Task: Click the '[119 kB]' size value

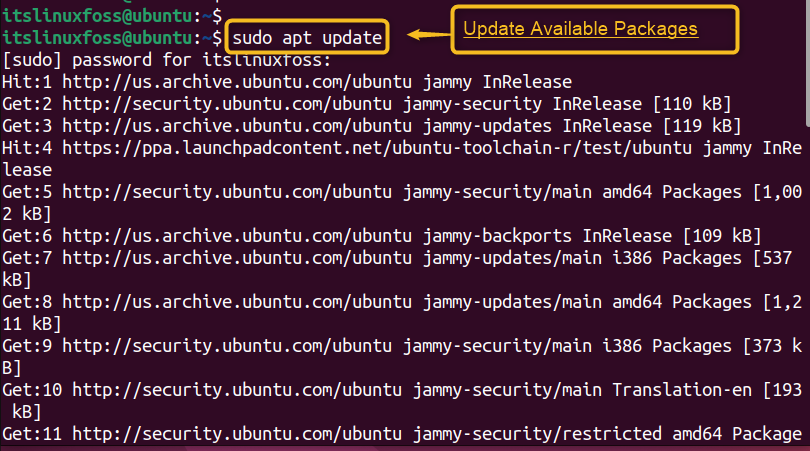Action: click(x=702, y=126)
